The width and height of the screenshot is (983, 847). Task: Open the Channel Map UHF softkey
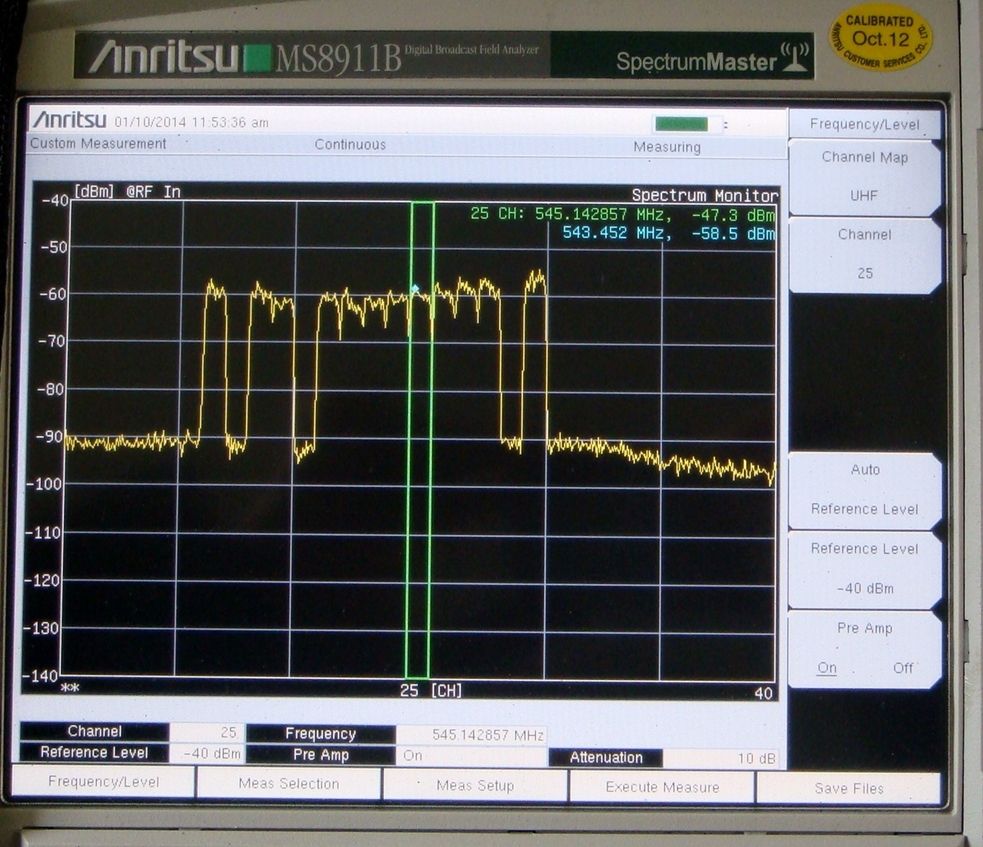tap(865, 177)
